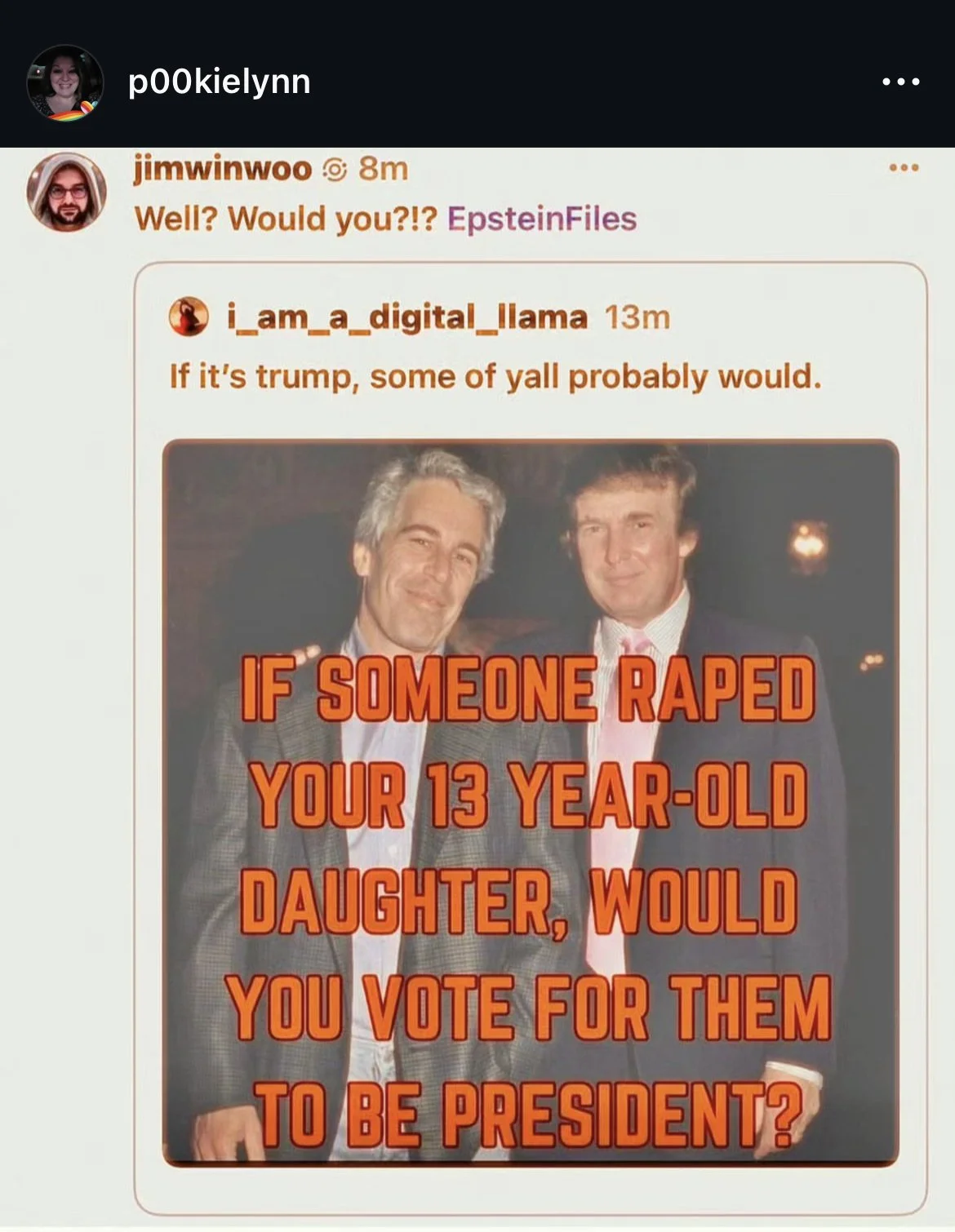Select the 8m timestamp on jimwinwoo's post

(383, 169)
